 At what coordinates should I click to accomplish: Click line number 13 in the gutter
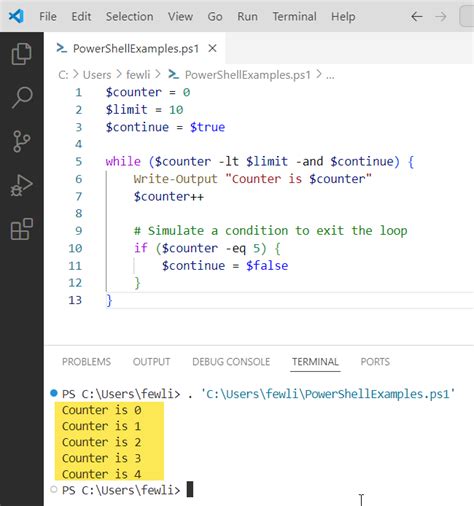(75, 300)
